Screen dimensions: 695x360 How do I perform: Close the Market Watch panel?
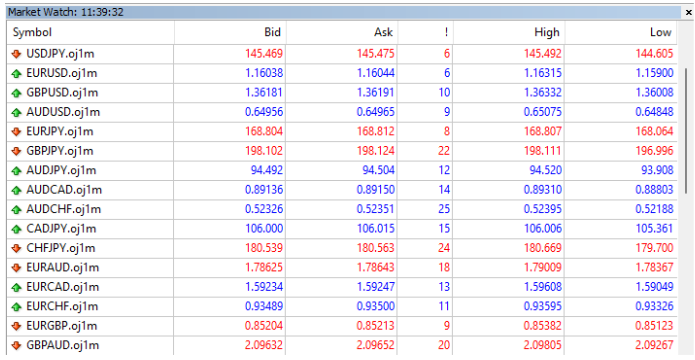[x=689, y=12]
